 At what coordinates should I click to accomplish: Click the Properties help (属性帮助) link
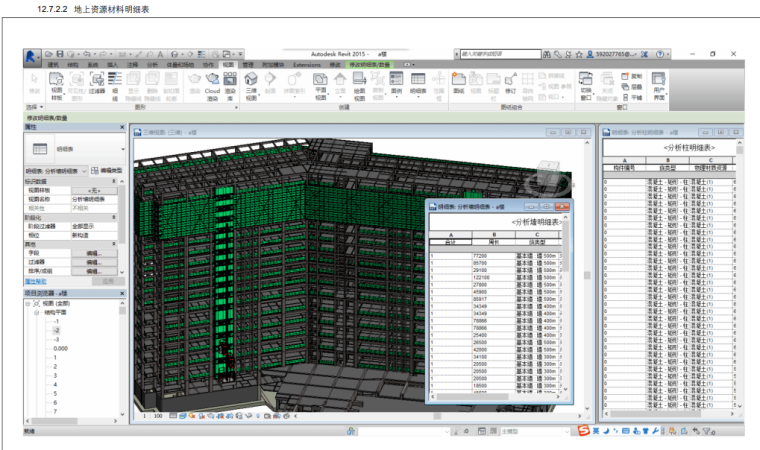[x=37, y=282]
